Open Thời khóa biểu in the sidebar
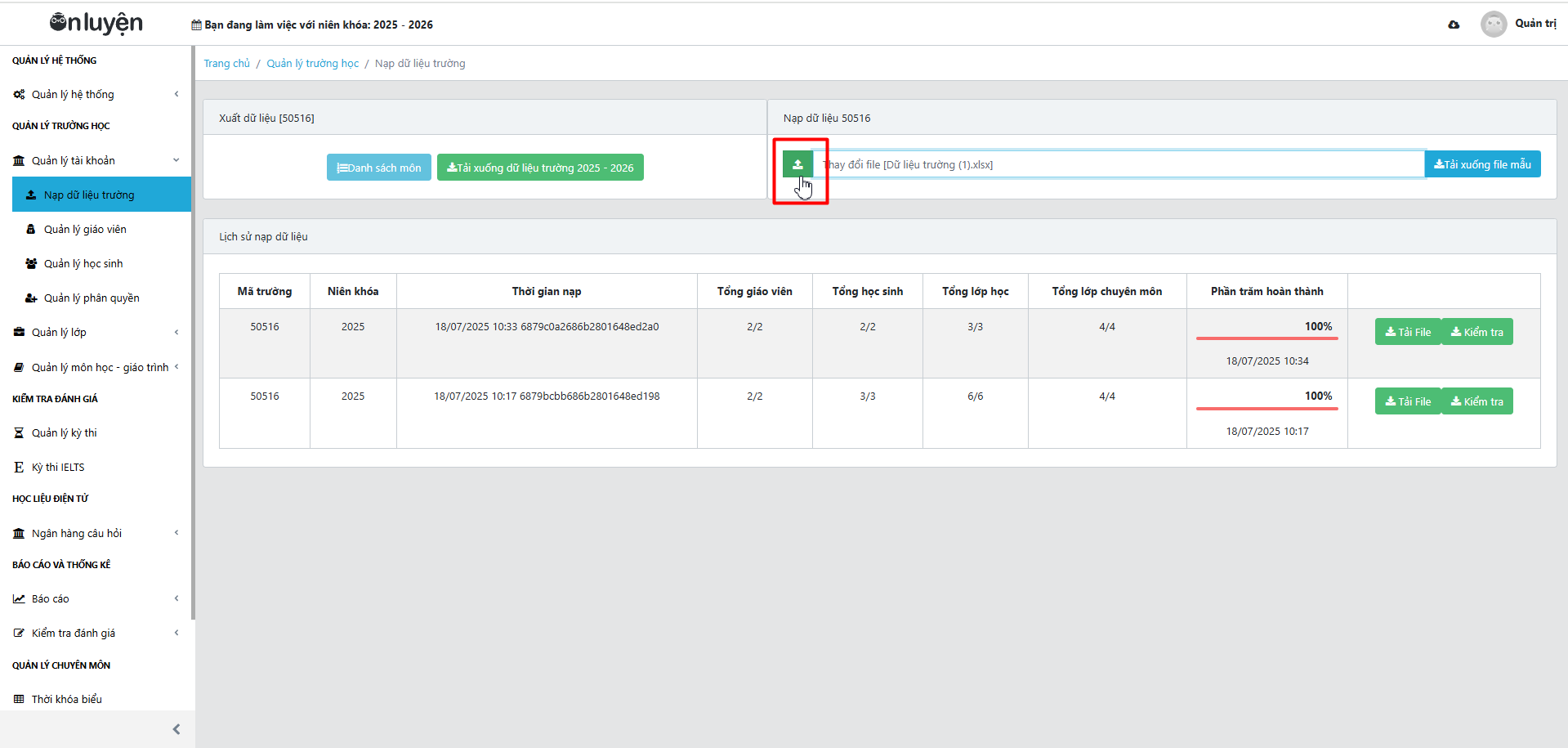The height and width of the screenshot is (748, 1568). (67, 700)
